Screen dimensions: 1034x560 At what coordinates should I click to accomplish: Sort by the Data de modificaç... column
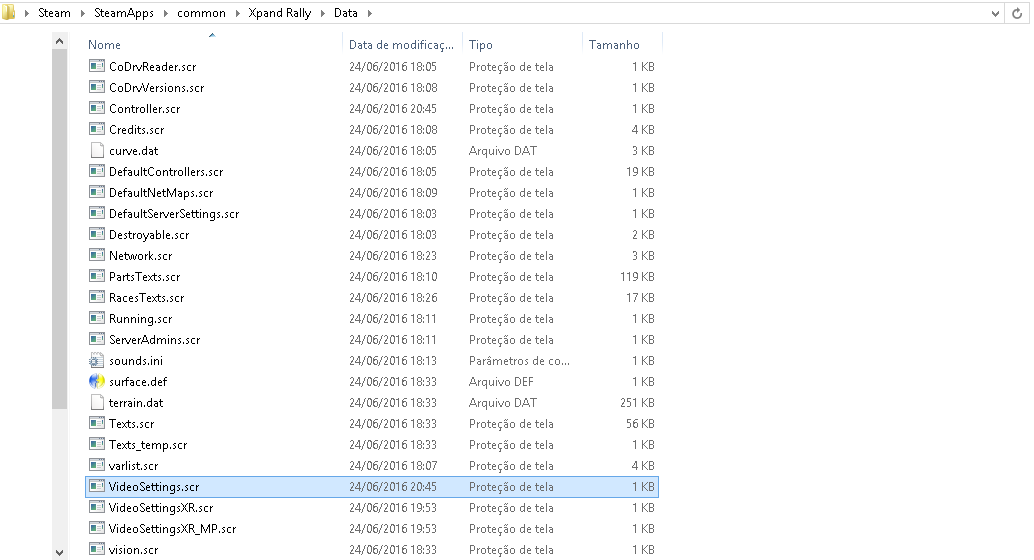point(401,45)
